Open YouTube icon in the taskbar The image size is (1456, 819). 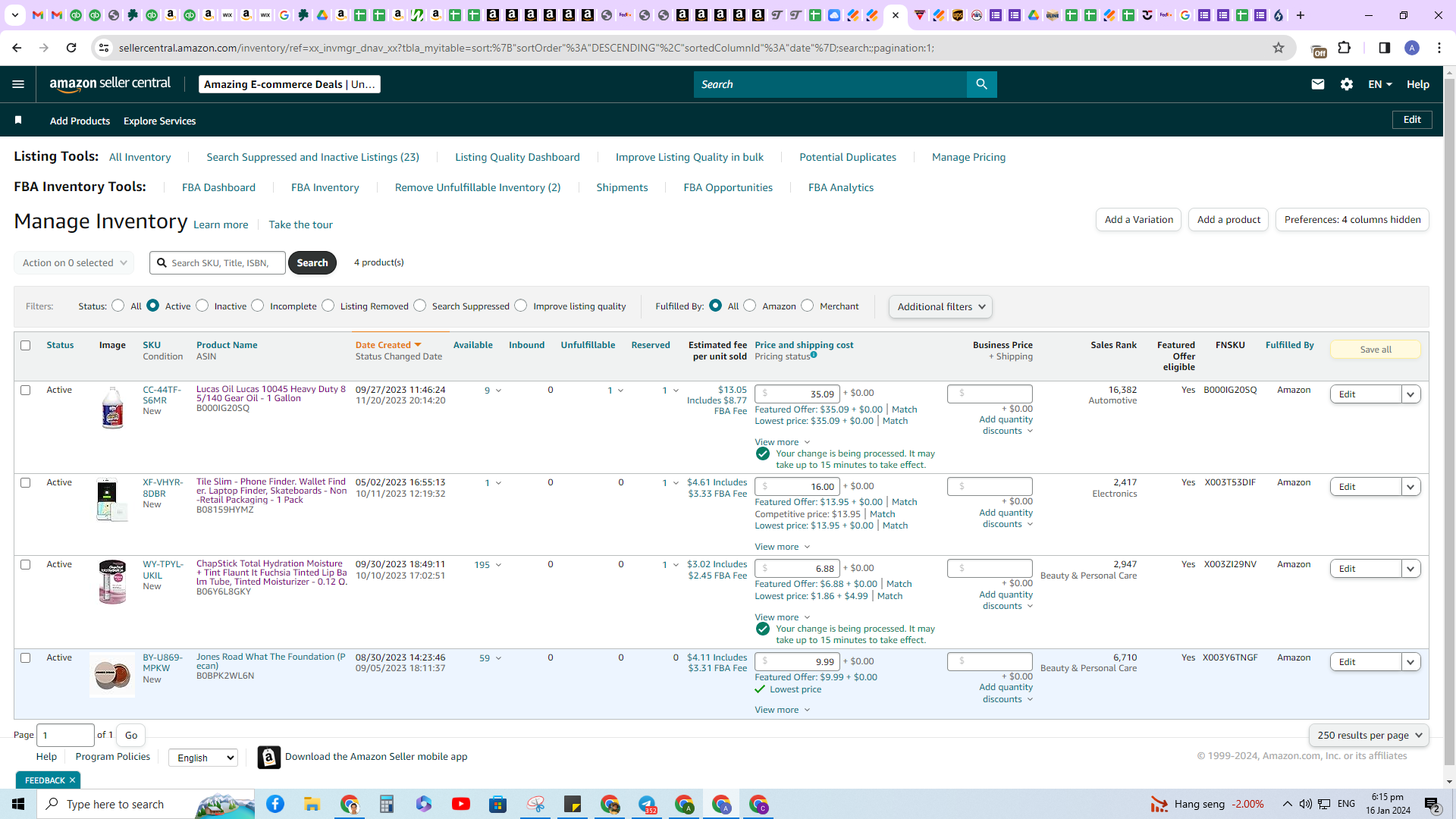point(460,804)
